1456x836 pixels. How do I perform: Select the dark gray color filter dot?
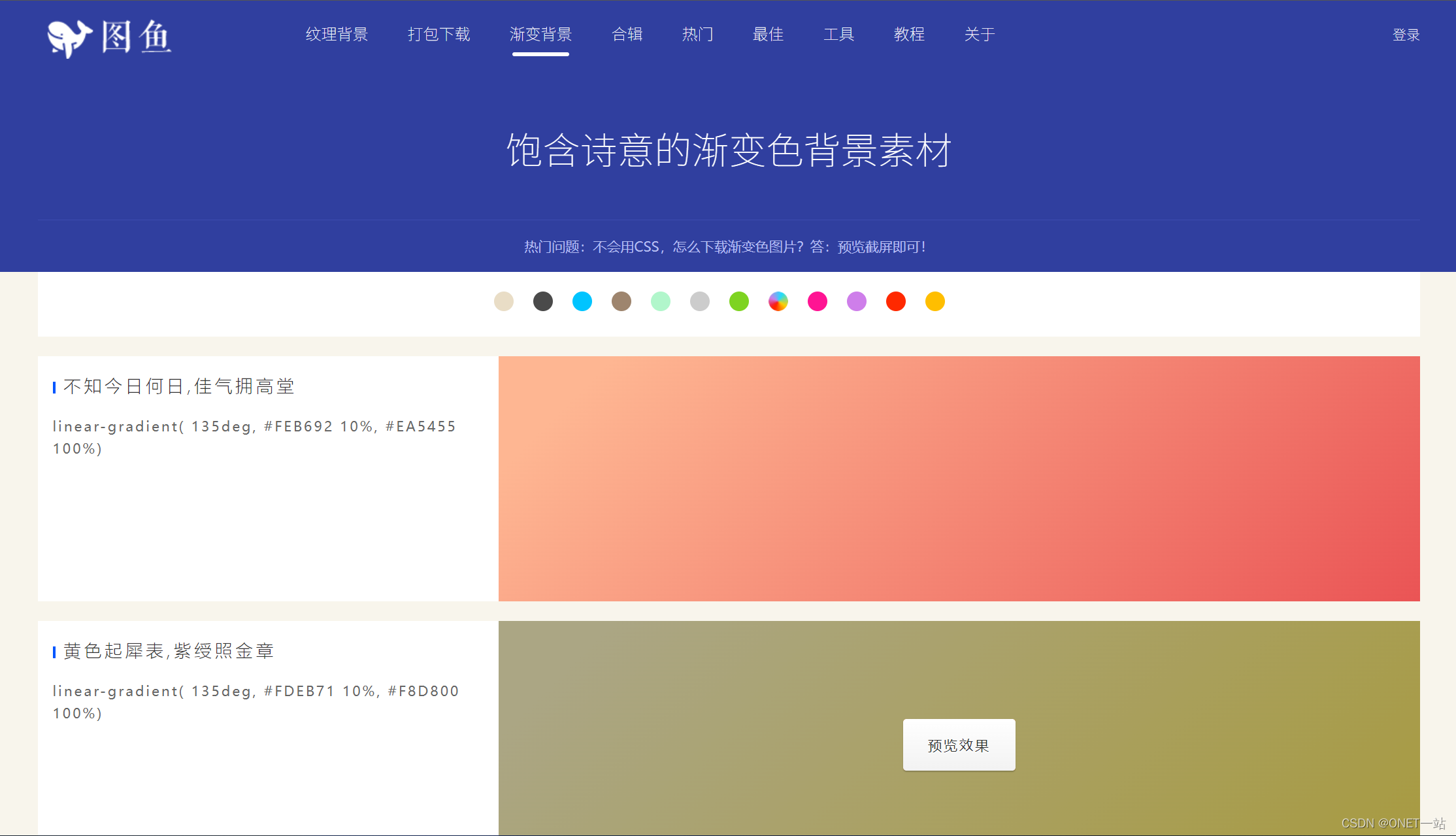pos(543,301)
